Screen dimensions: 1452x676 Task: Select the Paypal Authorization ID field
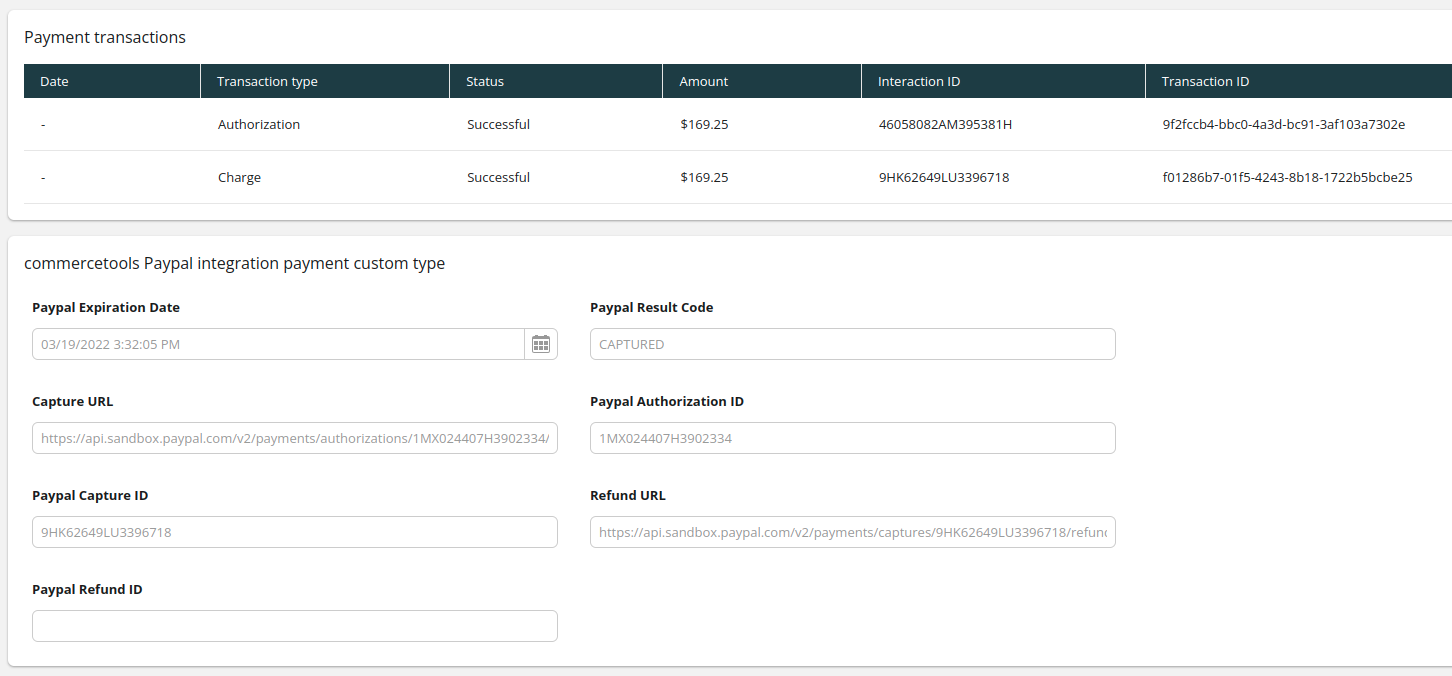coord(852,438)
